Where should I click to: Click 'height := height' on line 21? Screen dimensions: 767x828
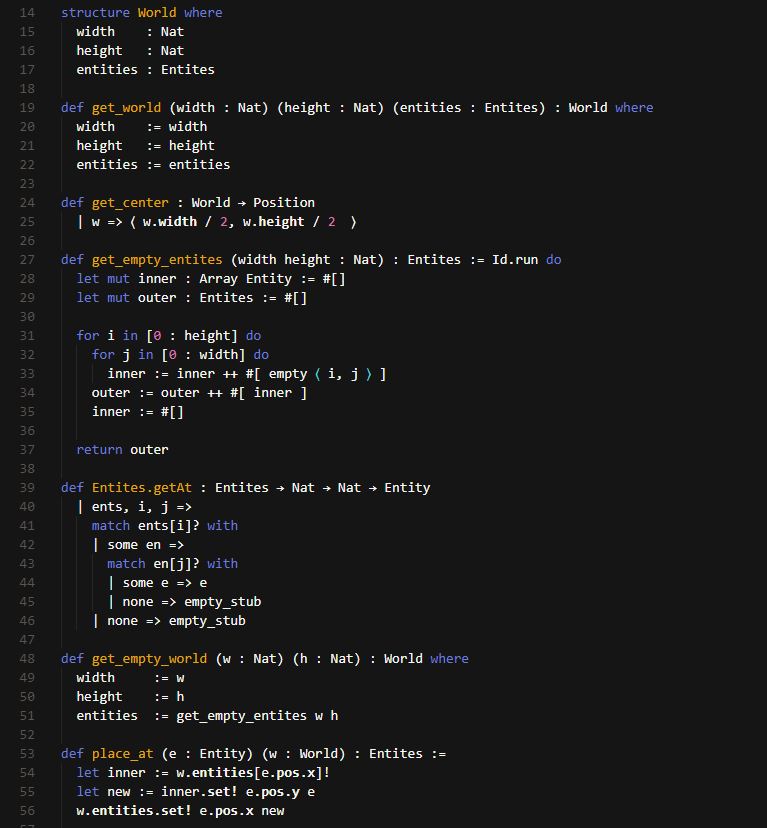click(x=145, y=146)
